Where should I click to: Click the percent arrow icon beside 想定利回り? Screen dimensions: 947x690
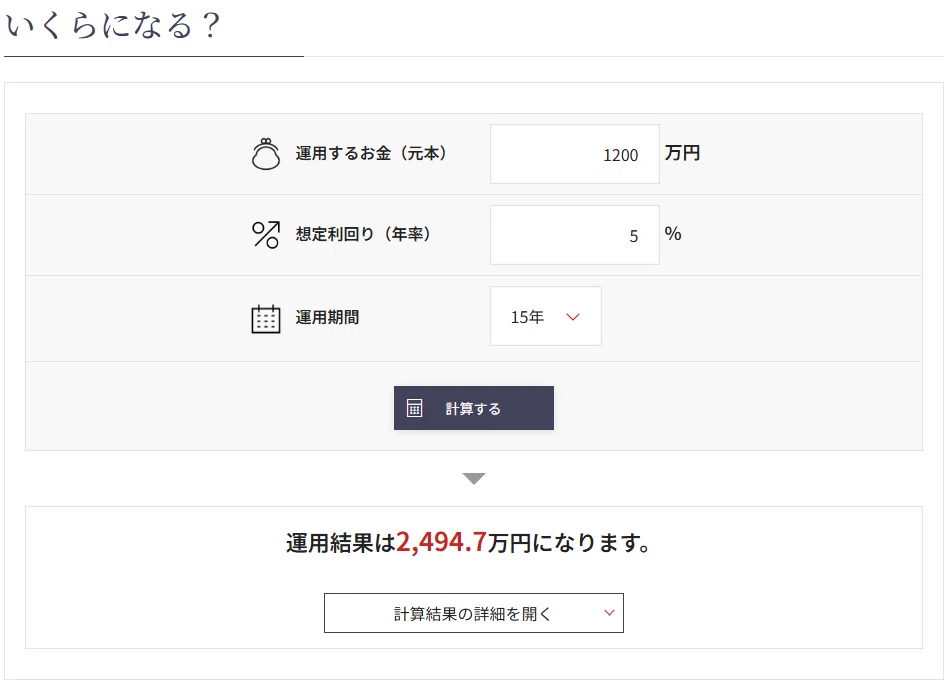tap(266, 234)
